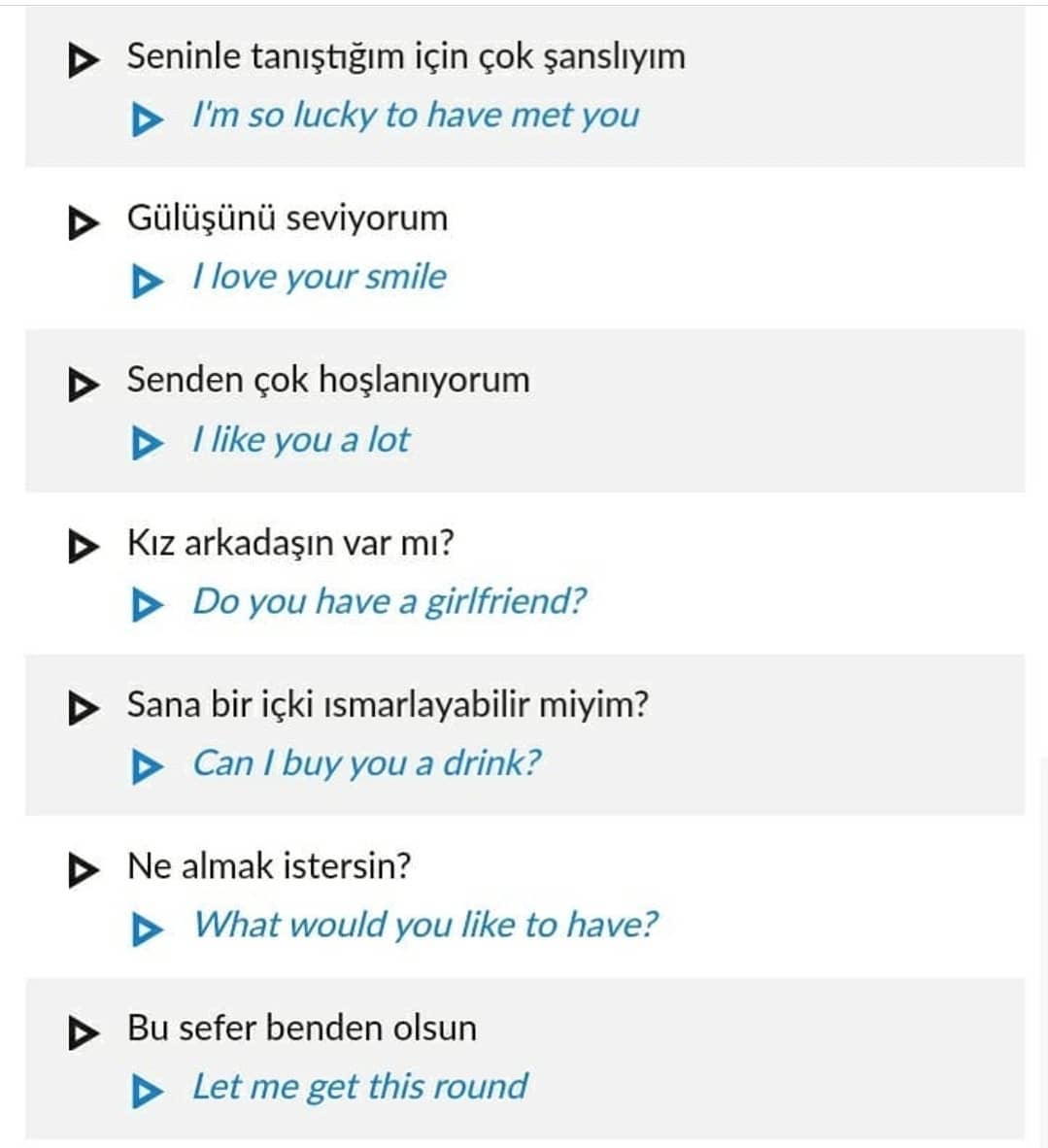The height and width of the screenshot is (1148, 1048).
Task: Play blue icon beside 'I love your smile'
Action: [x=148, y=282]
